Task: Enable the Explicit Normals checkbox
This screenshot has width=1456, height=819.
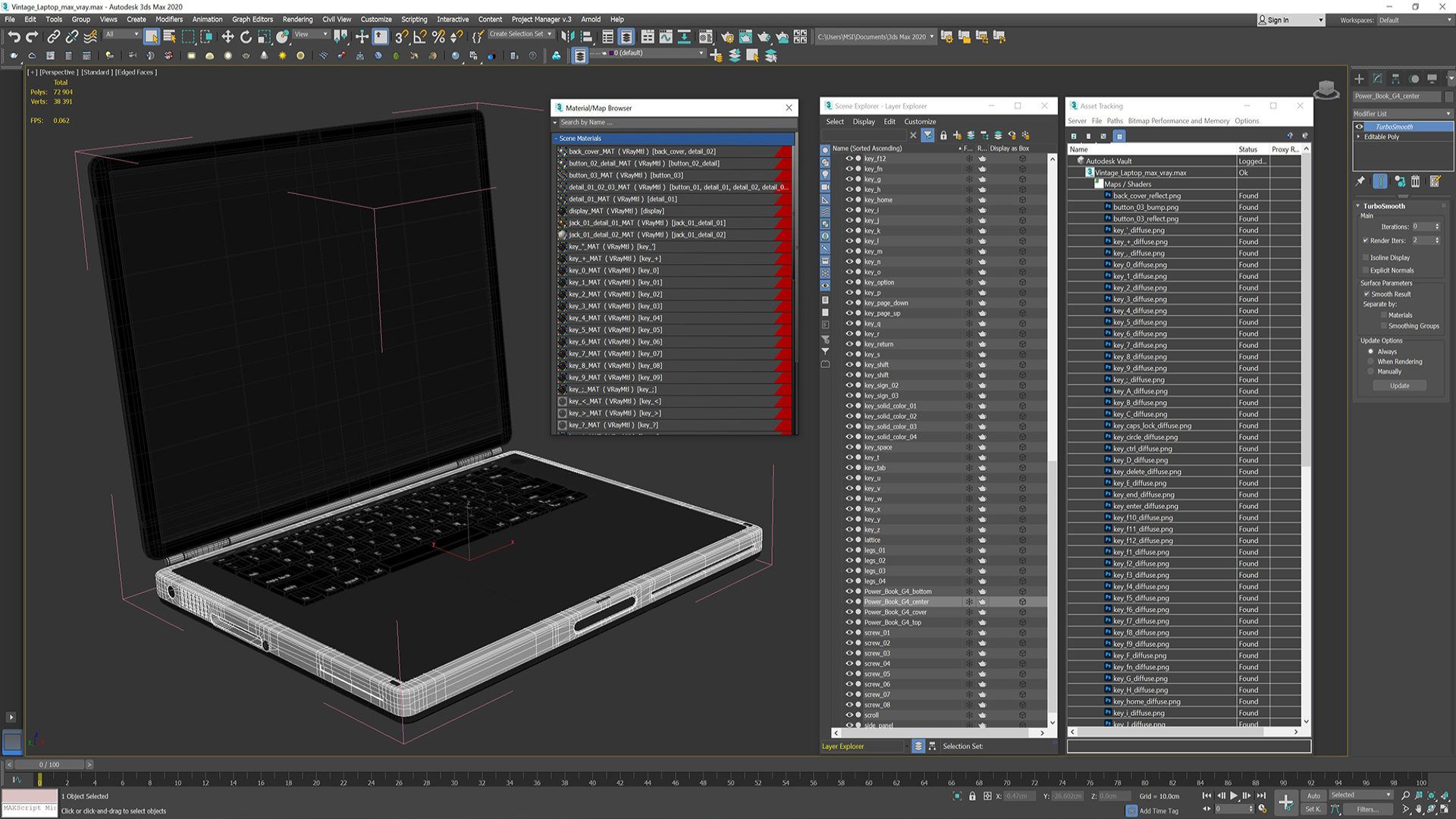Action: 1366,271
